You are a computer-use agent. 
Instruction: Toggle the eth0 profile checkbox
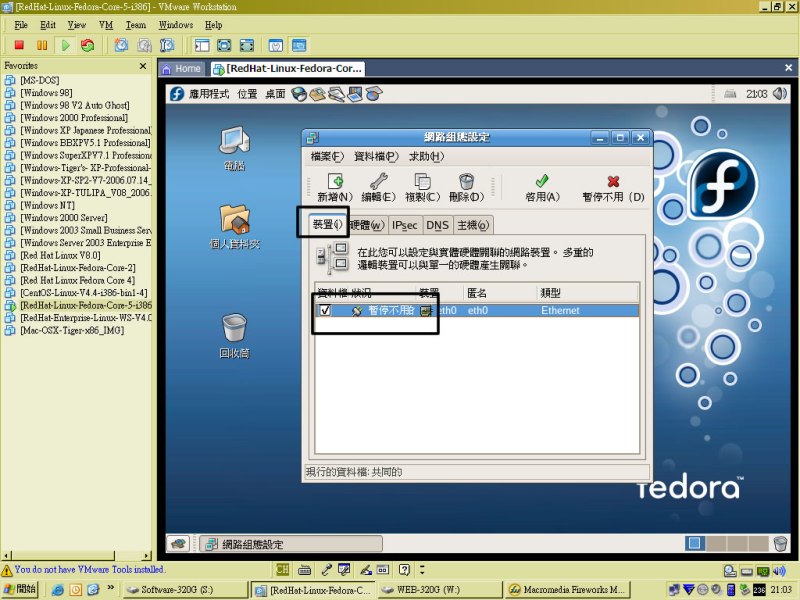click(325, 310)
